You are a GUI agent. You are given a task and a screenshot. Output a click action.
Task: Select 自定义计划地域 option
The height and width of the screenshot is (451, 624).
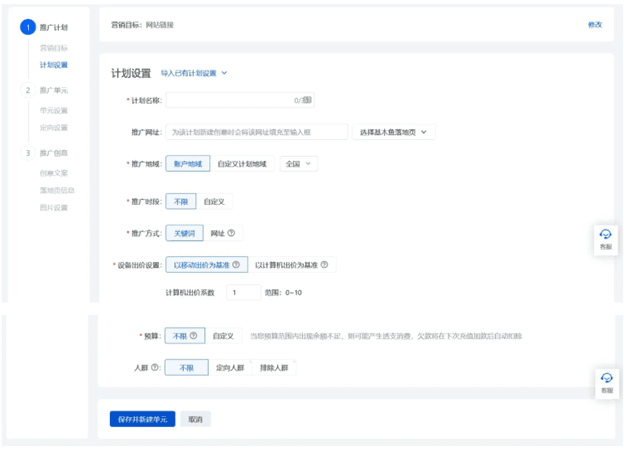coord(242,164)
